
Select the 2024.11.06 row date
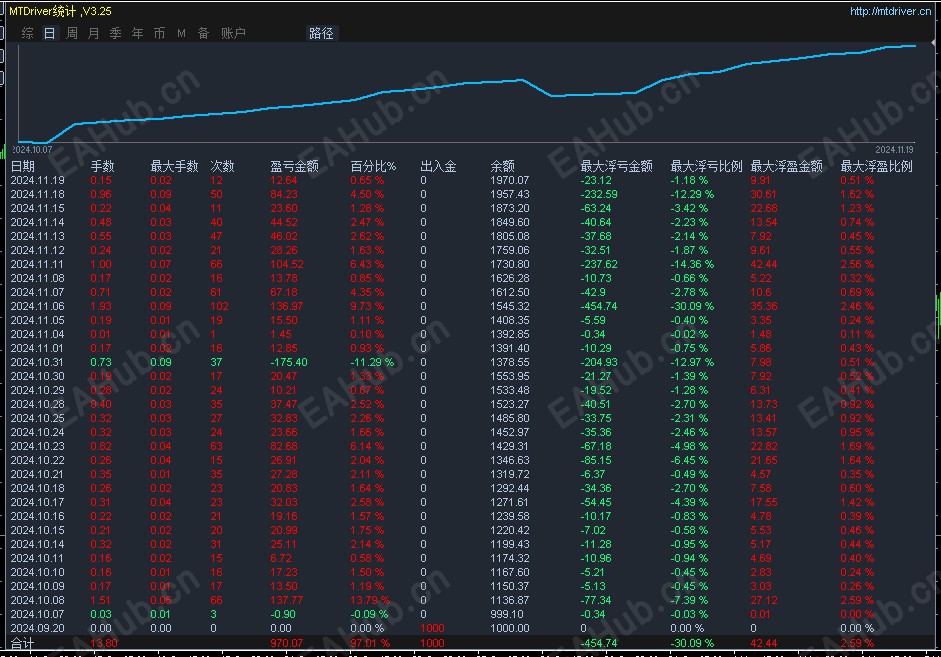click(37, 307)
